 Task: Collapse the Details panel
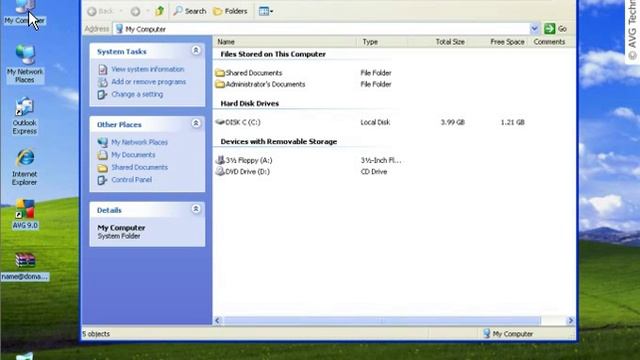coord(196,209)
